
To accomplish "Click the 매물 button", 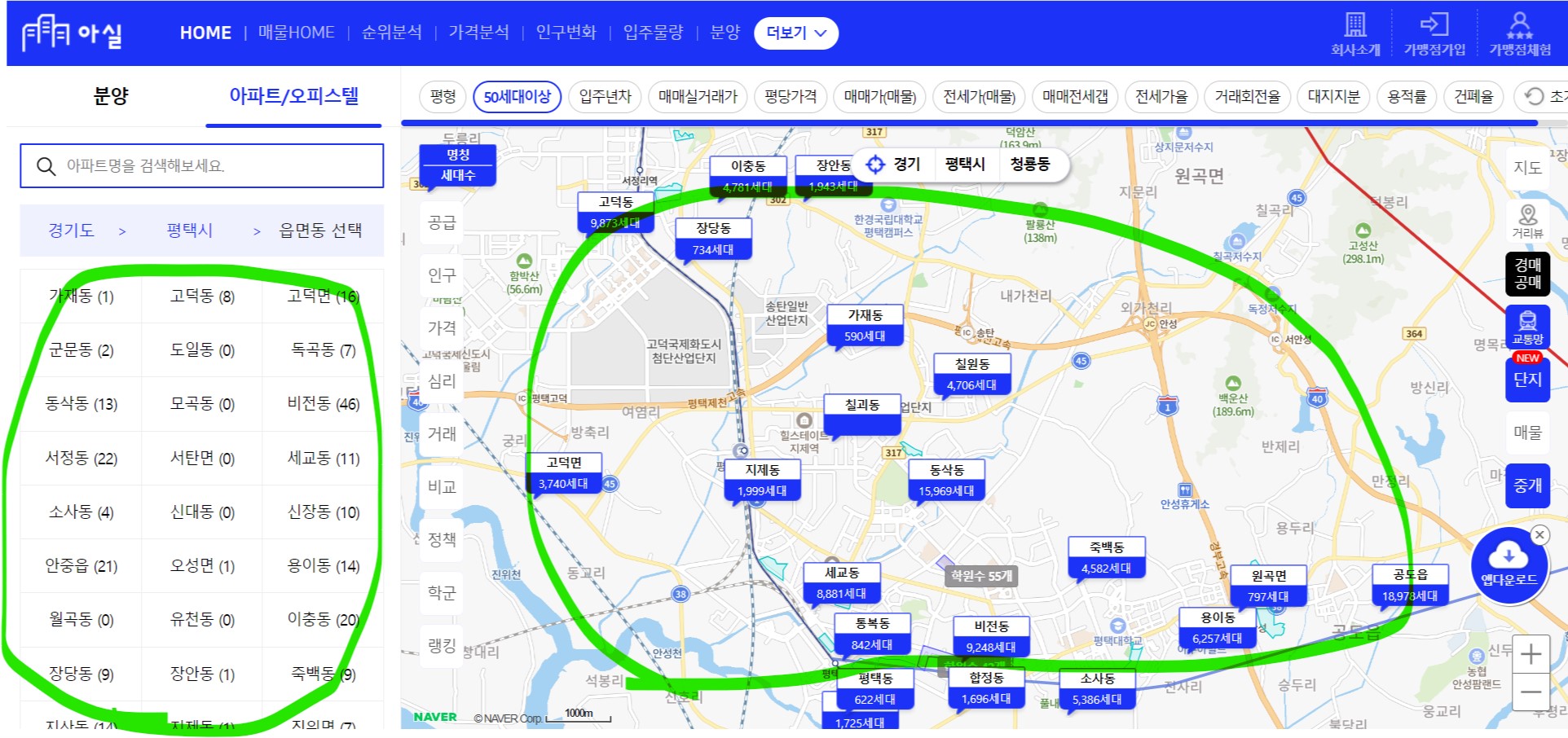I will pos(1528,433).
